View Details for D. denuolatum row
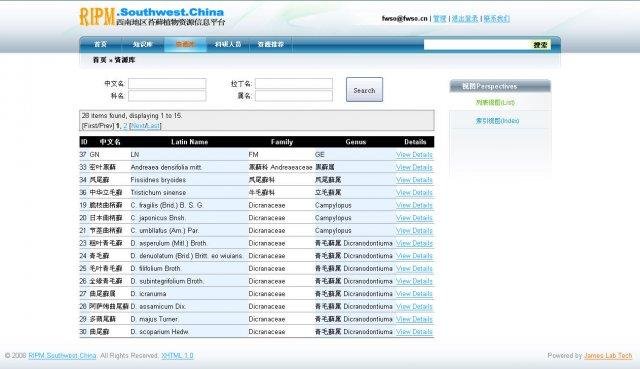This screenshot has width=640, height=369. [414, 256]
